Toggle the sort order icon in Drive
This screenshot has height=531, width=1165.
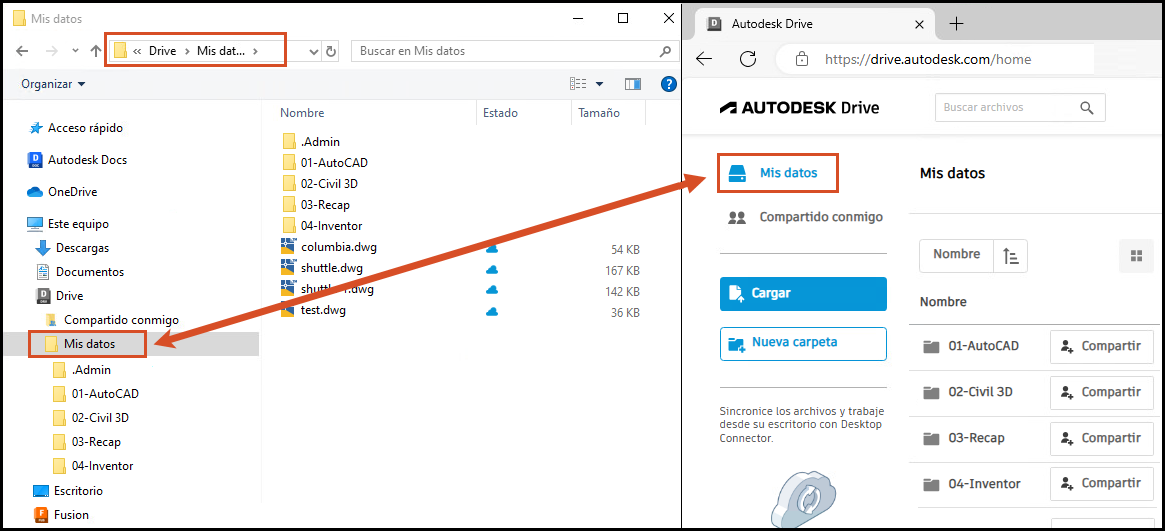click(1010, 255)
